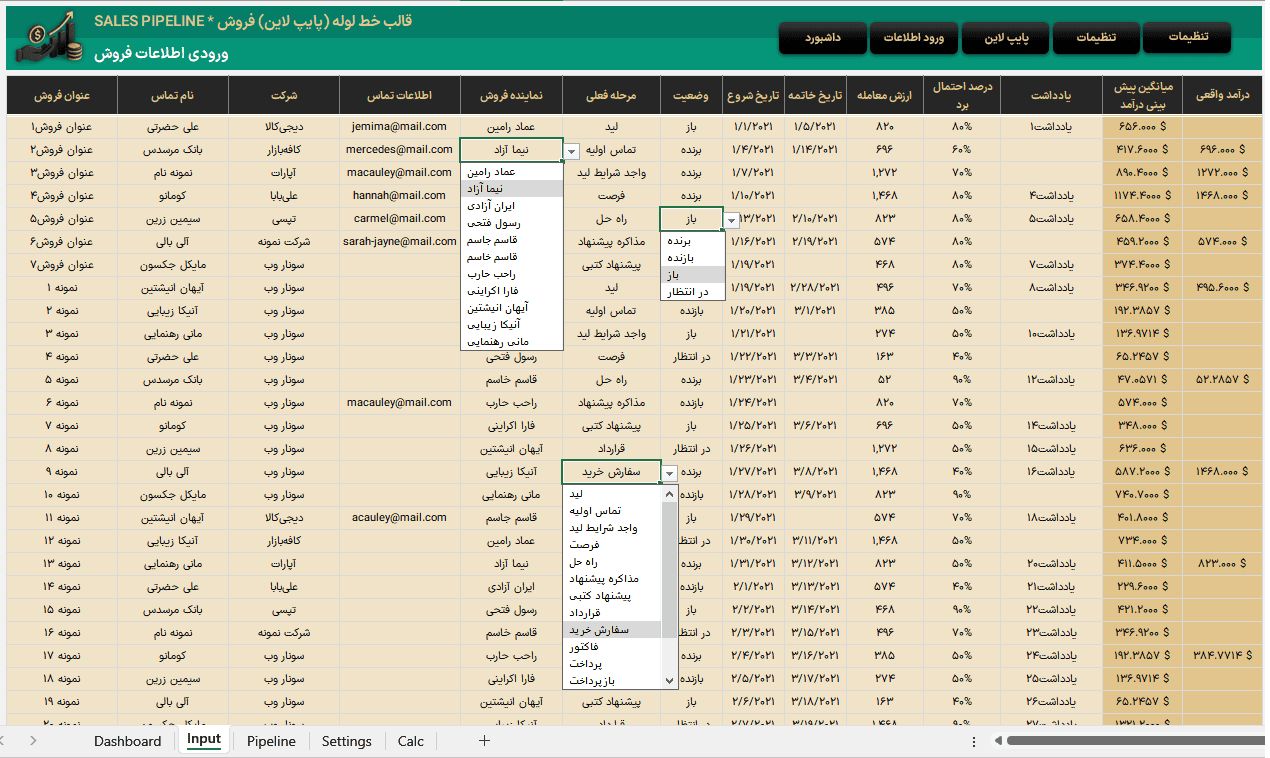1270x758 pixels.
Task: Choose مانی رهنمایی in sales rep dropdown list
Action: tap(512, 342)
